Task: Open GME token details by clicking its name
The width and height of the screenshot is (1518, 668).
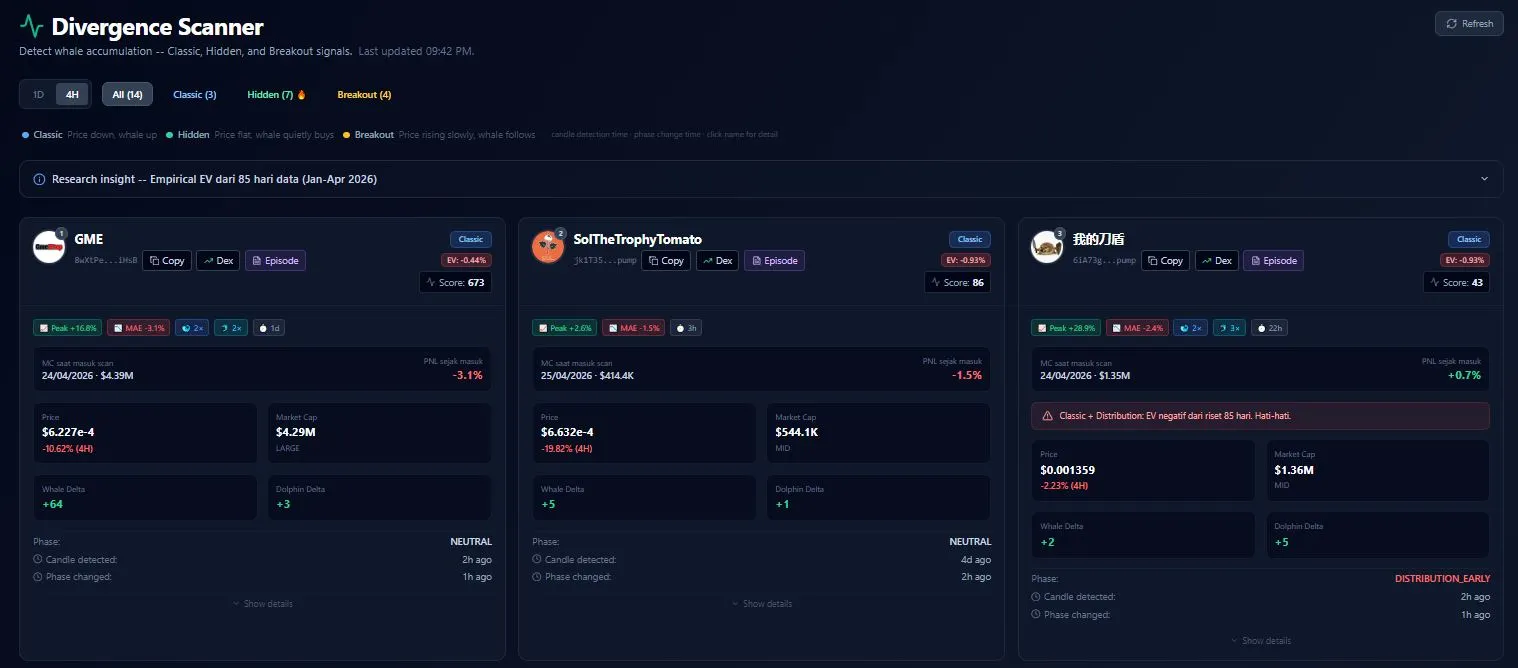Action: tap(88, 239)
